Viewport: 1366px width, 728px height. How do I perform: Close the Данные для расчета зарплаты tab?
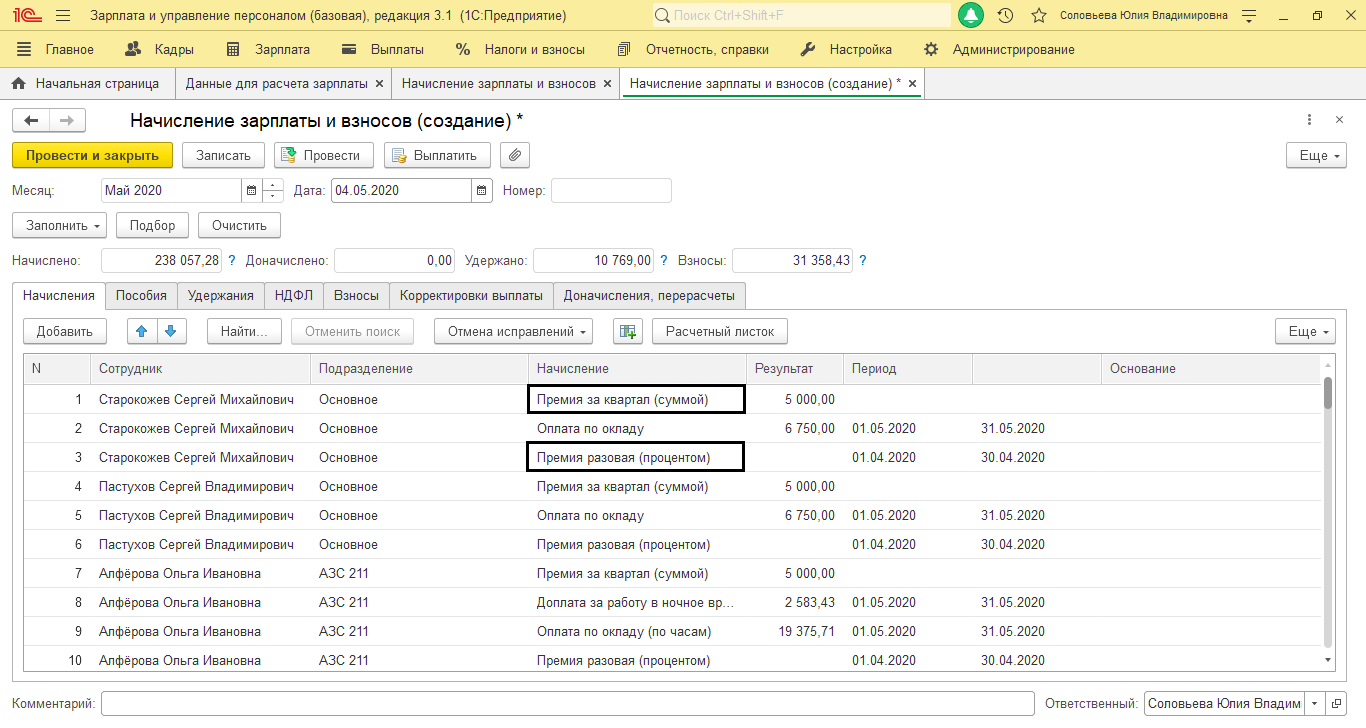[x=378, y=84]
